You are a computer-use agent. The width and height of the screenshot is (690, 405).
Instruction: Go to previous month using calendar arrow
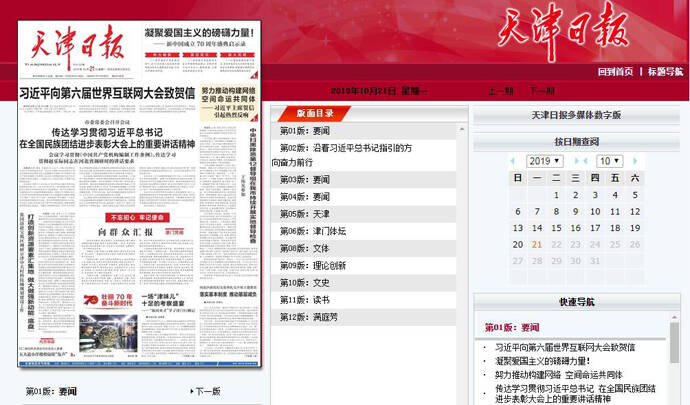(x=585, y=161)
